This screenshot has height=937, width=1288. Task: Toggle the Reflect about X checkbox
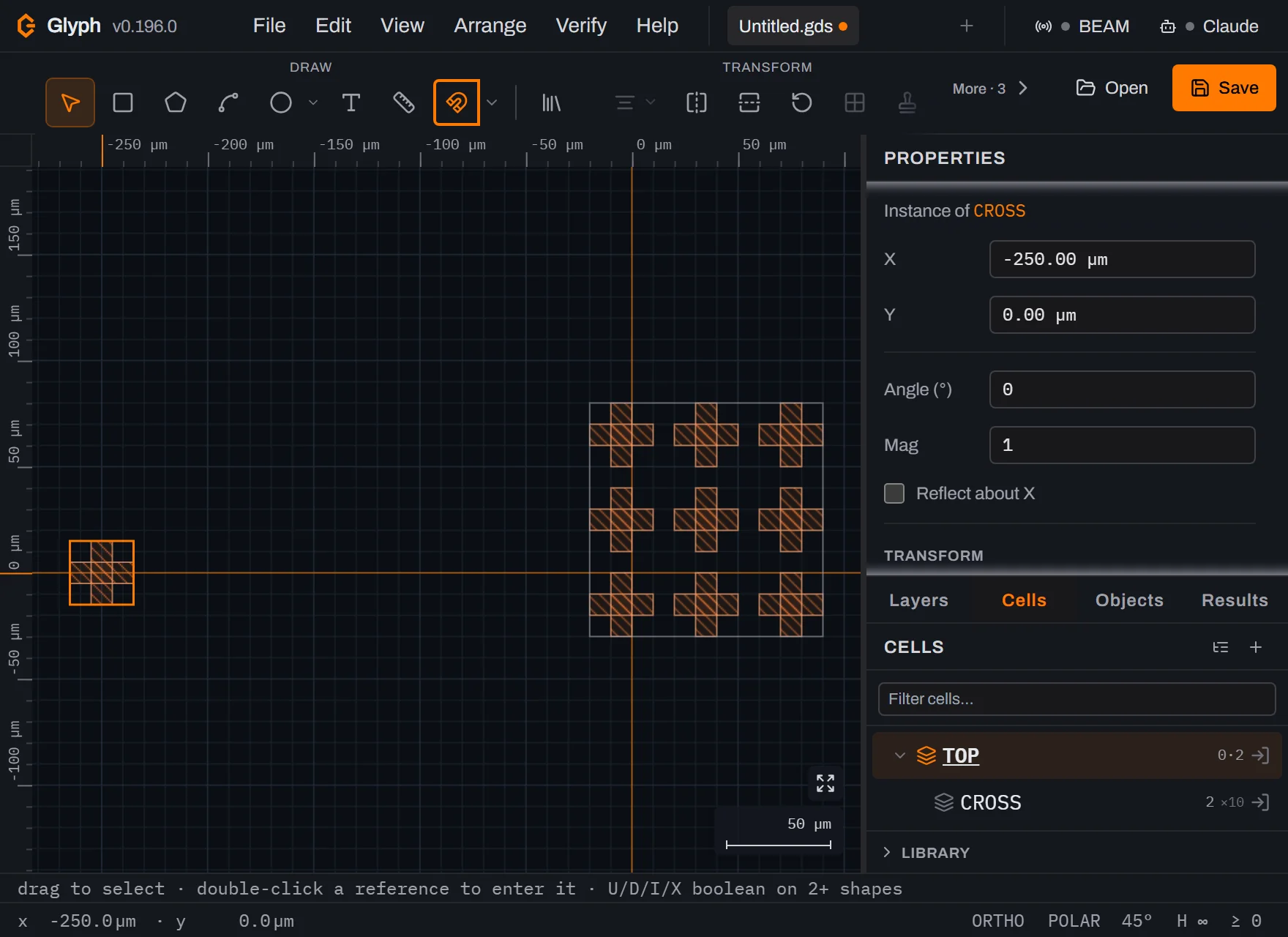[894, 493]
